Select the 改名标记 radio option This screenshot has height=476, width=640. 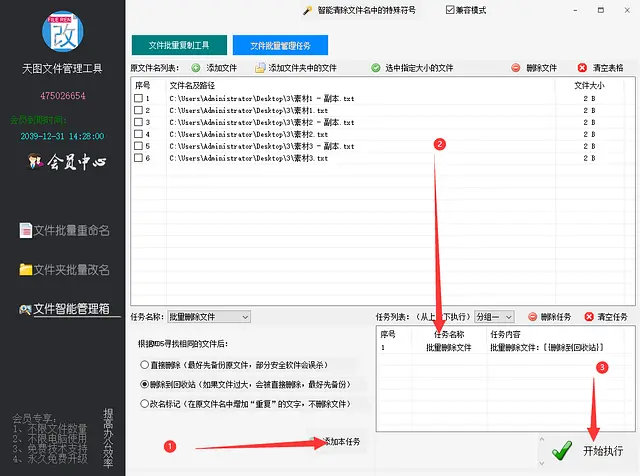point(144,404)
